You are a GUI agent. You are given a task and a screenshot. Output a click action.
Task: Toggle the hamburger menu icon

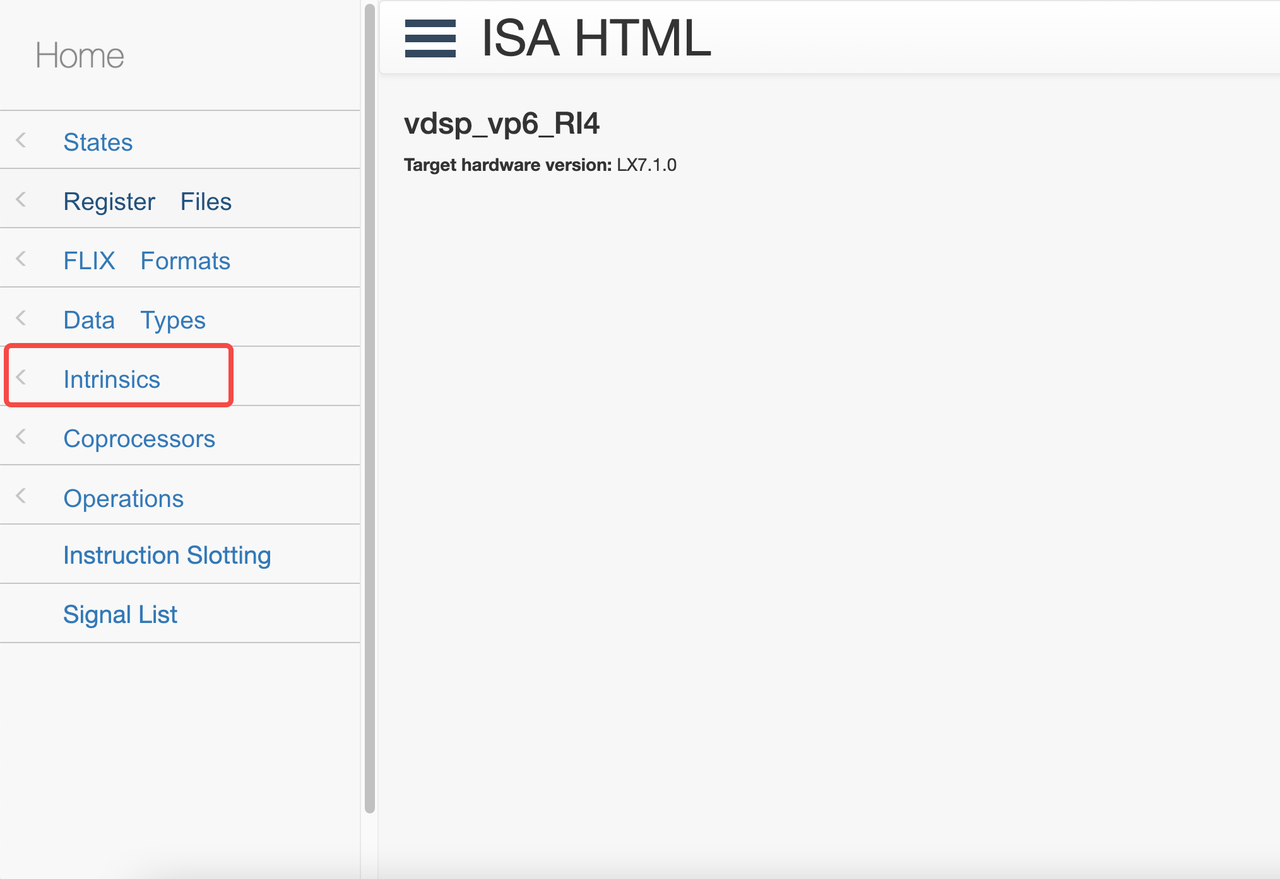430,39
